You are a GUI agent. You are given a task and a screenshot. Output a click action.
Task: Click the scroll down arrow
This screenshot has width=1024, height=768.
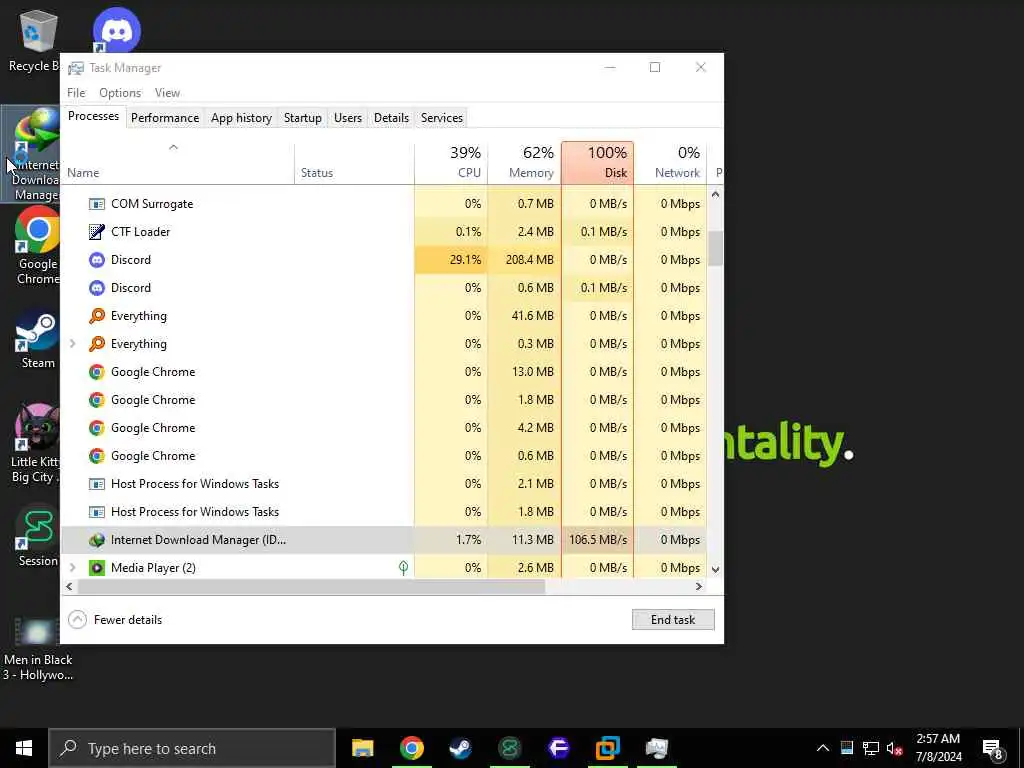pos(715,569)
